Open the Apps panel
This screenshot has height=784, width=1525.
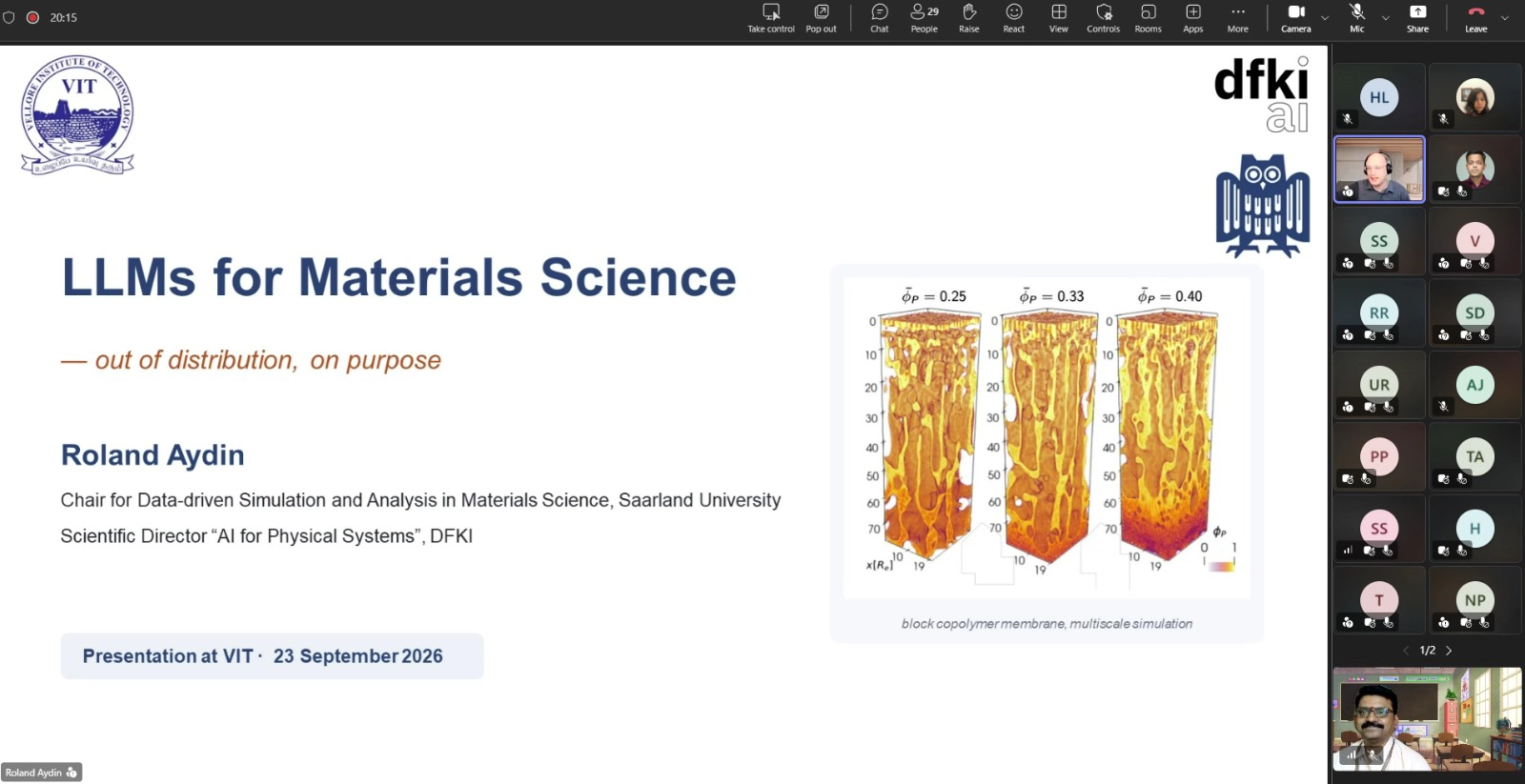(1193, 18)
